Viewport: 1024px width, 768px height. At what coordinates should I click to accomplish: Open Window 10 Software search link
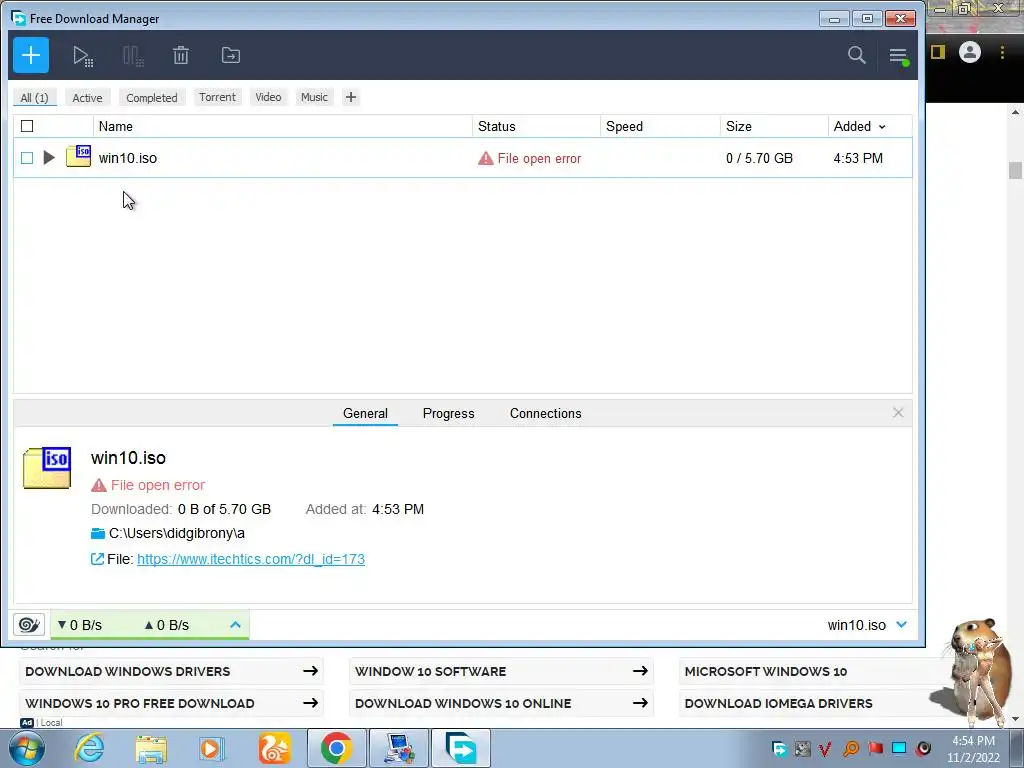[501, 671]
